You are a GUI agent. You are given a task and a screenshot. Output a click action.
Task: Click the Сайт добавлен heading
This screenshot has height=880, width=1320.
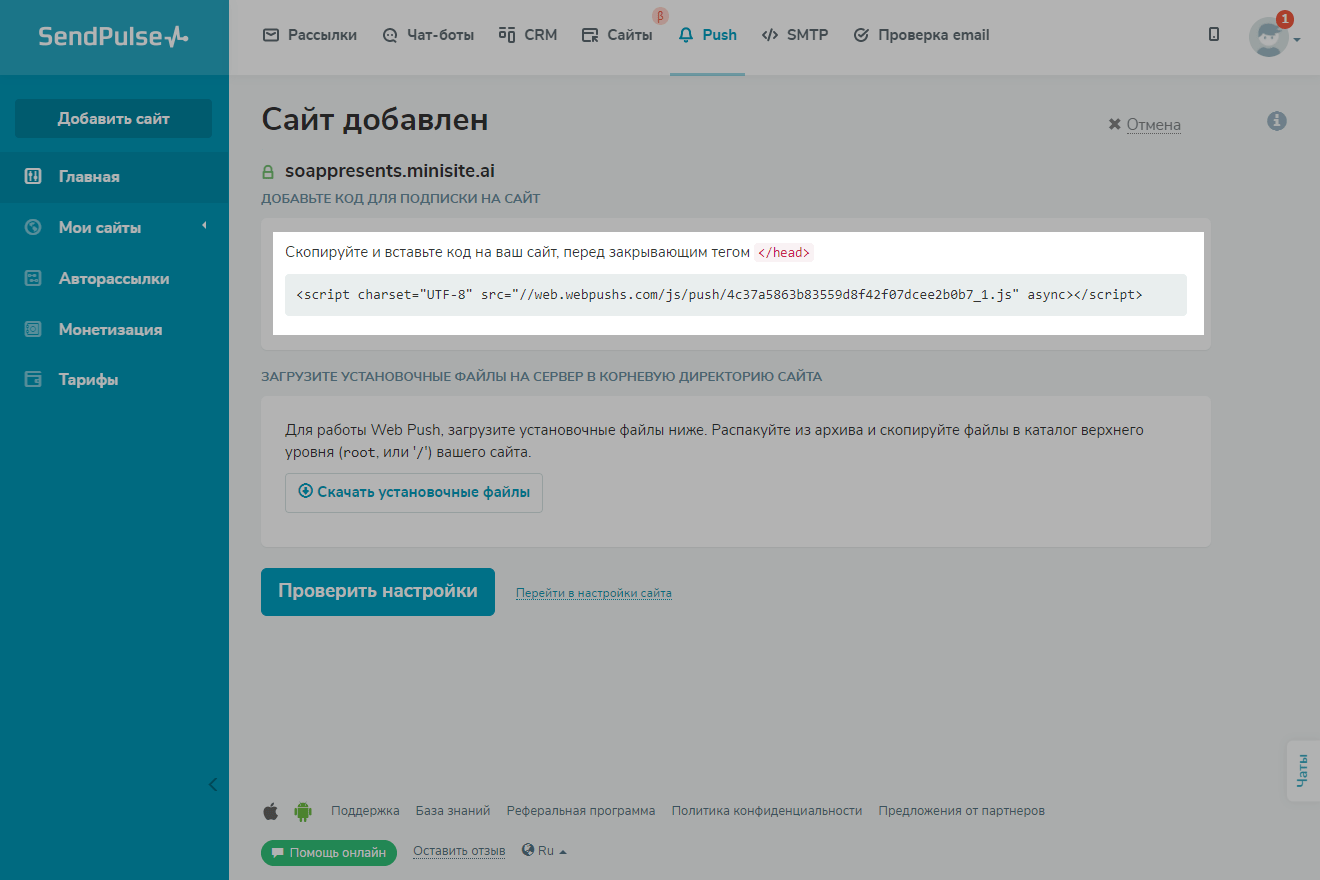coord(375,120)
